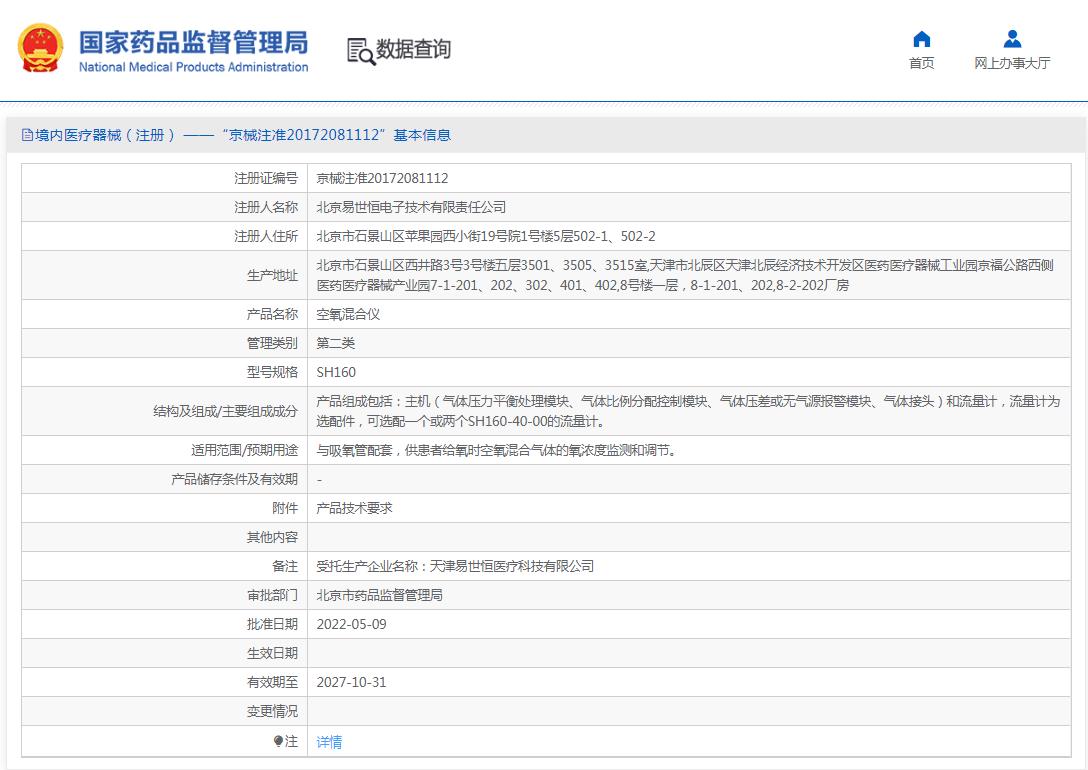This screenshot has width=1088, height=770.
Task: Click the 首页 home text label
Action: [x=921, y=62]
